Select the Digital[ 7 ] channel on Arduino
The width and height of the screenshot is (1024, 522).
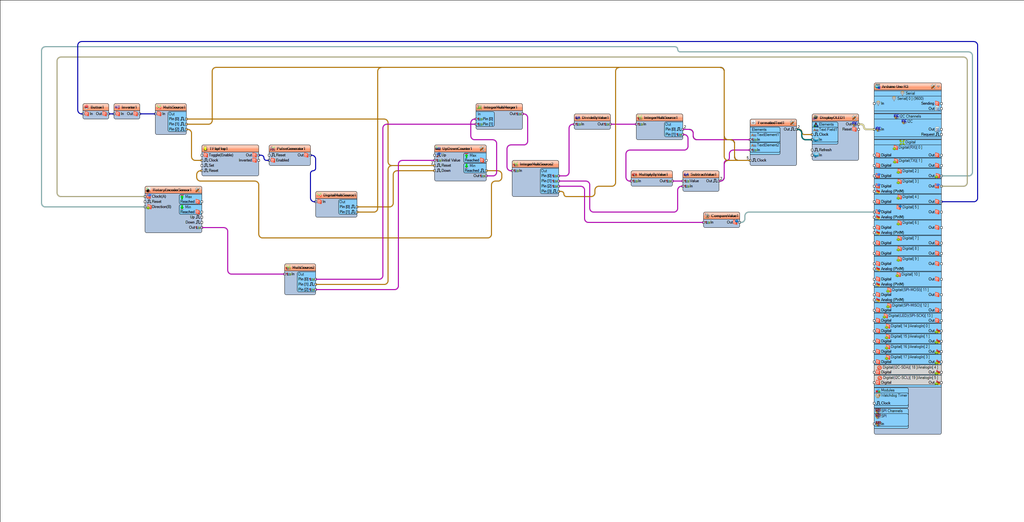(x=908, y=240)
